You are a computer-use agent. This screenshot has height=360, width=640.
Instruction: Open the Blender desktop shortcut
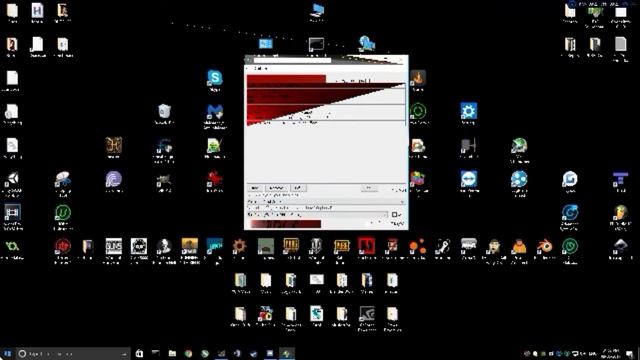[544, 246]
